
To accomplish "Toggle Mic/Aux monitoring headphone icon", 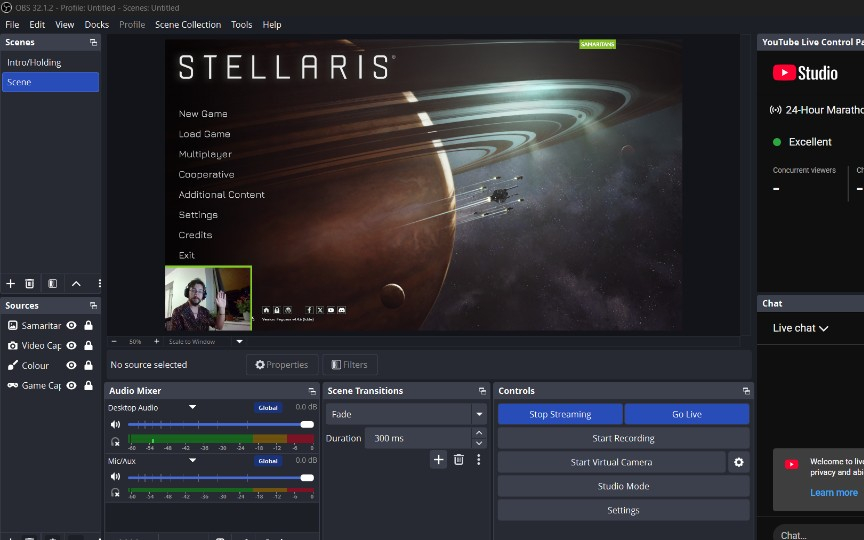I will pyautogui.click(x=115, y=493).
